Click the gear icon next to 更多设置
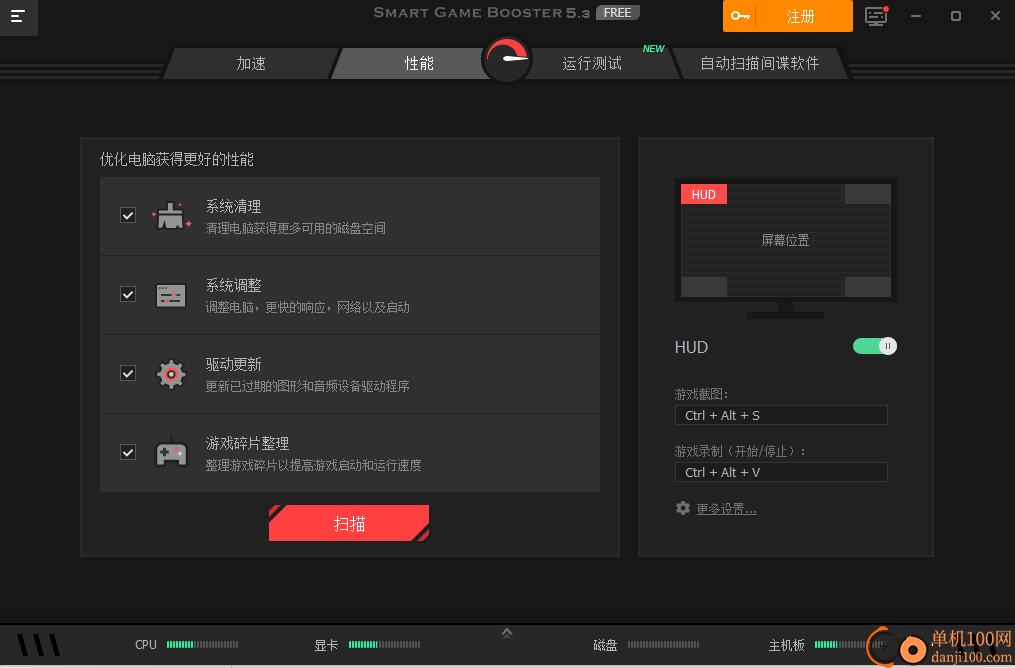This screenshot has height=668, width=1015. tap(683, 508)
